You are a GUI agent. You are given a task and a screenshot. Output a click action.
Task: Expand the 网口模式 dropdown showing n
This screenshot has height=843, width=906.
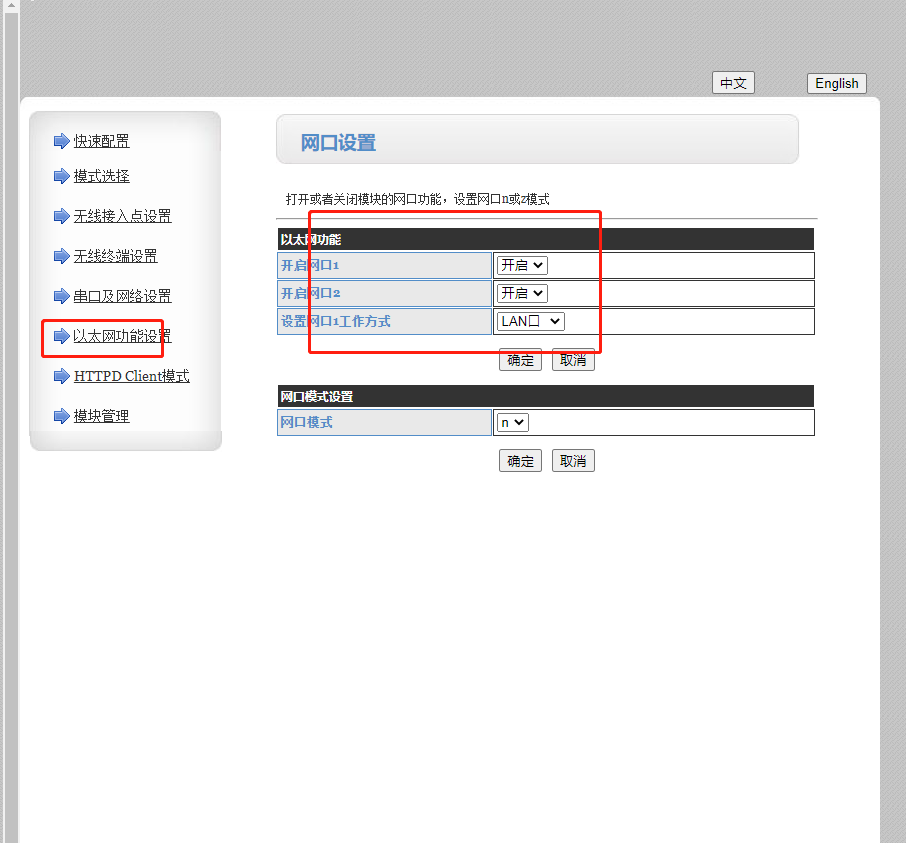tap(512, 423)
